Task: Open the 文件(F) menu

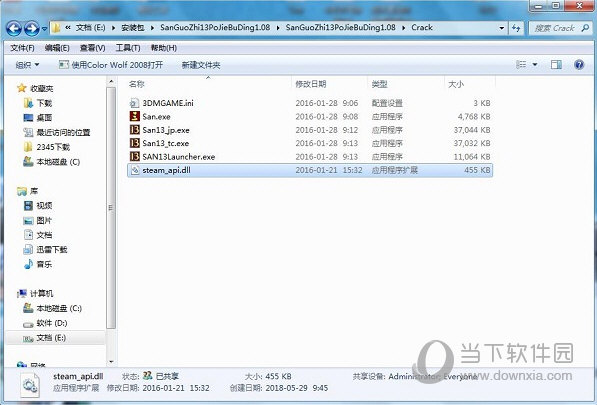Action: click(22, 48)
